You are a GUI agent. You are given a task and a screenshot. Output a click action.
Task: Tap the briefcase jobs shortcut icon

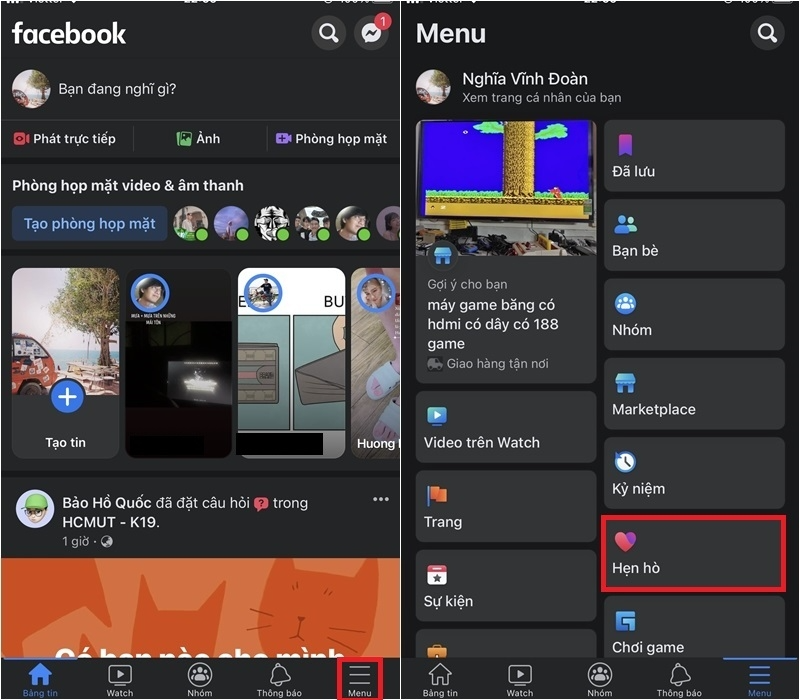(x=437, y=652)
